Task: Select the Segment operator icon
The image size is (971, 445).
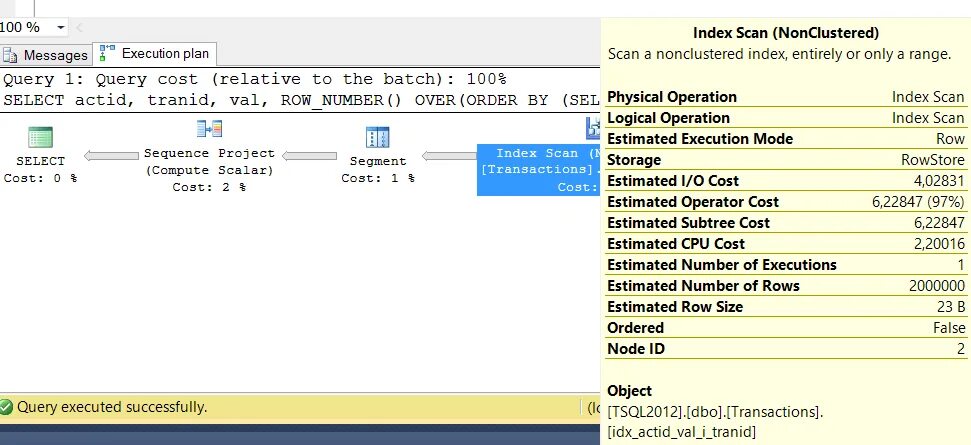Action: 377,137
